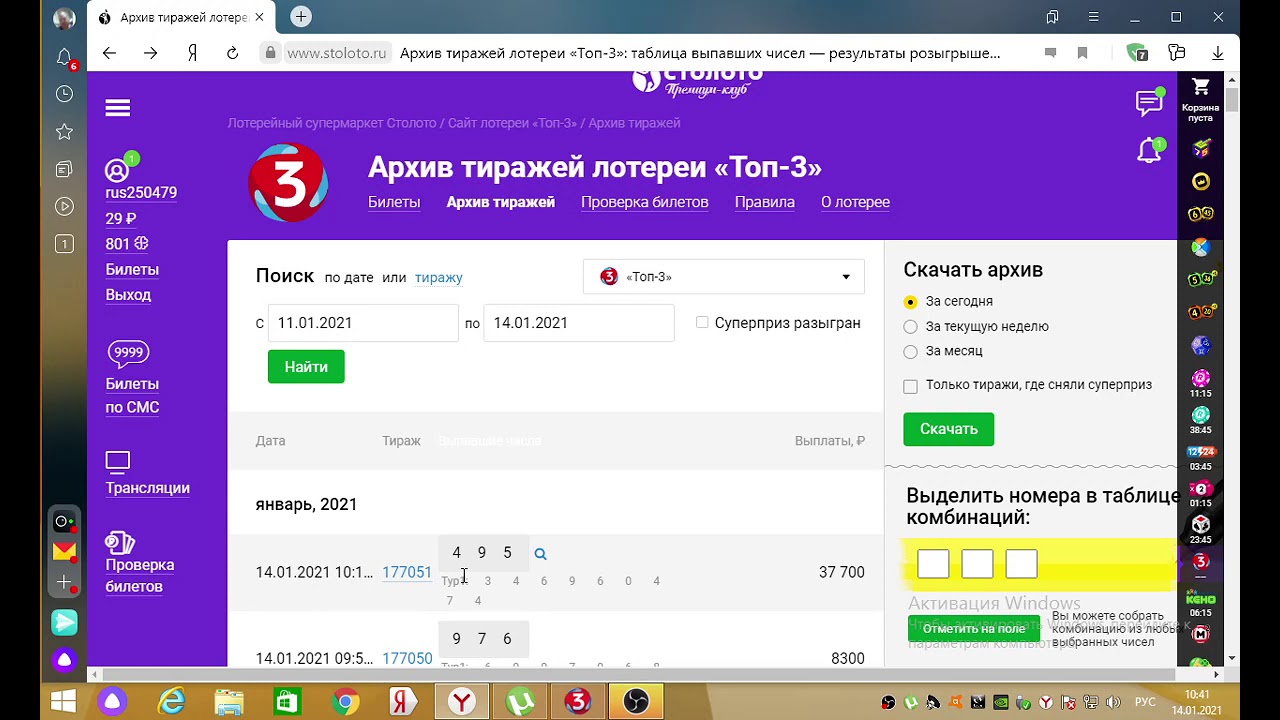
Task: Open the Проверка билетов tab
Action: 645,202
